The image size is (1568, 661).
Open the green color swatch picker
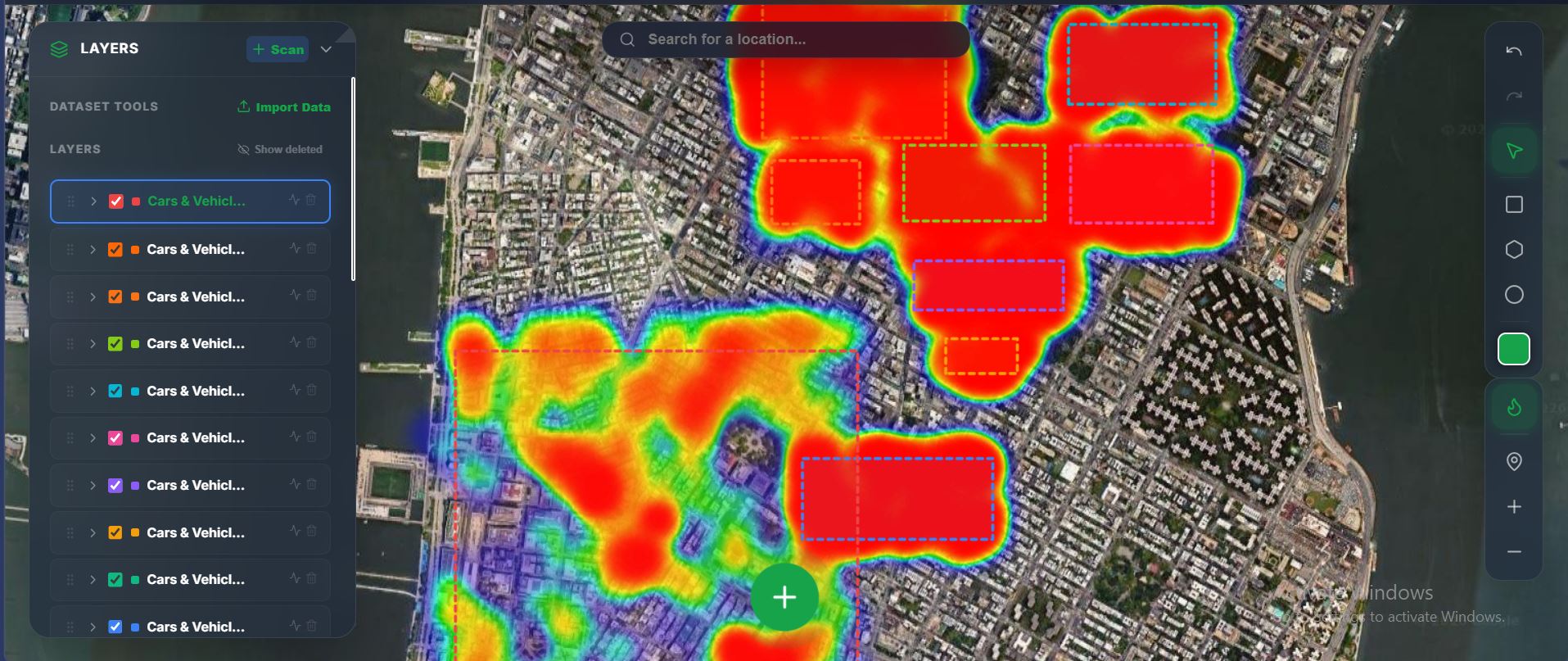click(x=1513, y=349)
